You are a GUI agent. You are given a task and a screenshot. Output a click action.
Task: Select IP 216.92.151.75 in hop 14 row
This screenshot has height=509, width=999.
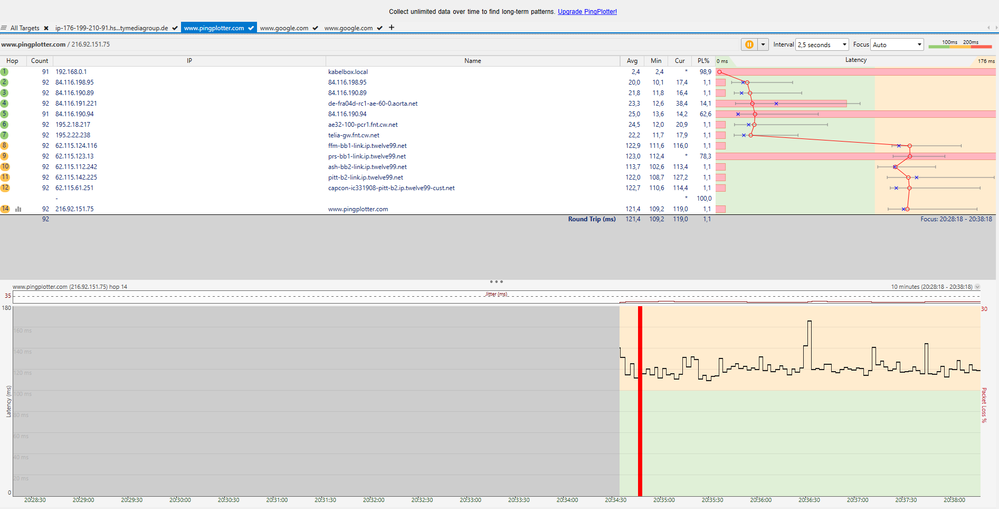pyautogui.click(x=75, y=209)
